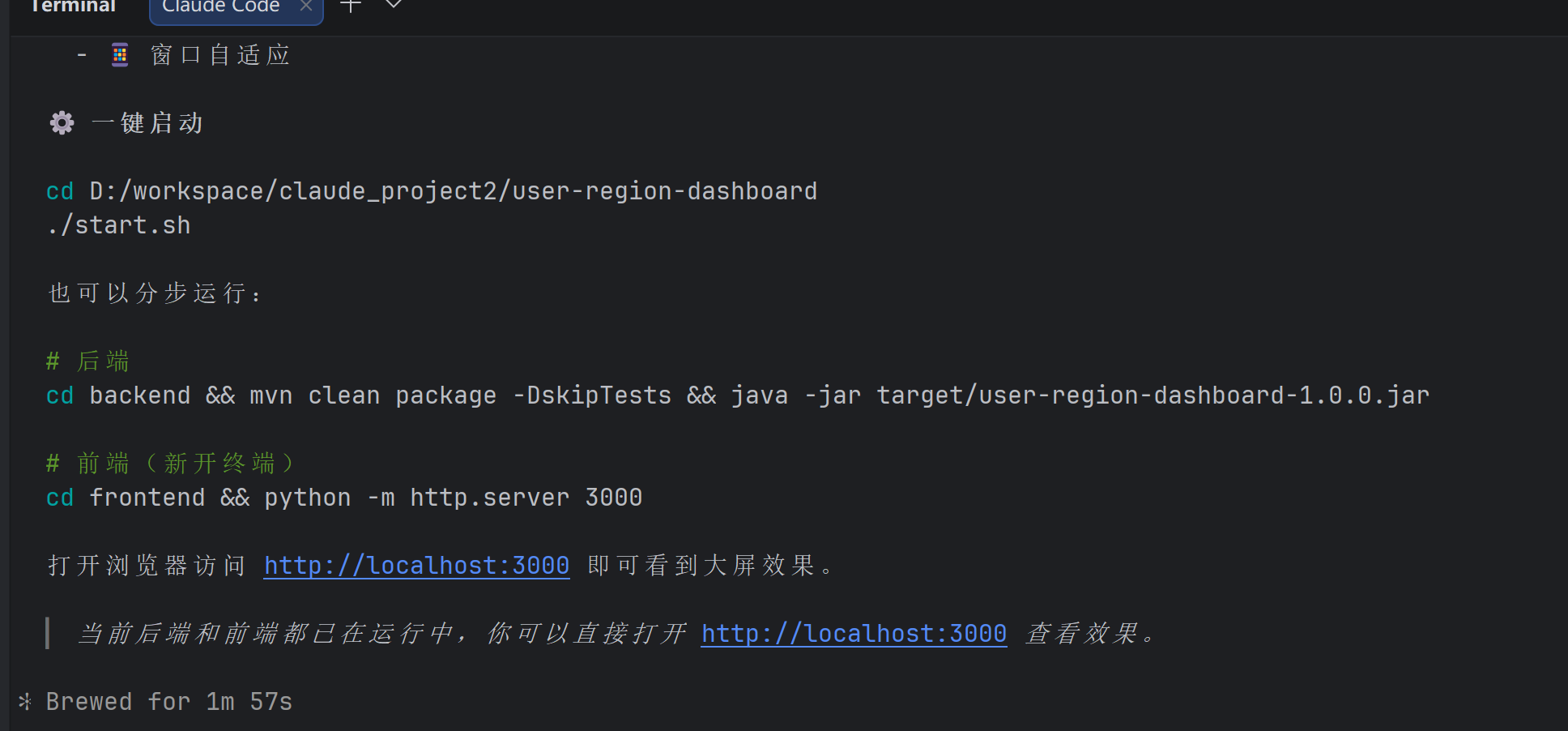Open the first http://localhost:3000 link
The image size is (1568, 731).
pos(416,566)
